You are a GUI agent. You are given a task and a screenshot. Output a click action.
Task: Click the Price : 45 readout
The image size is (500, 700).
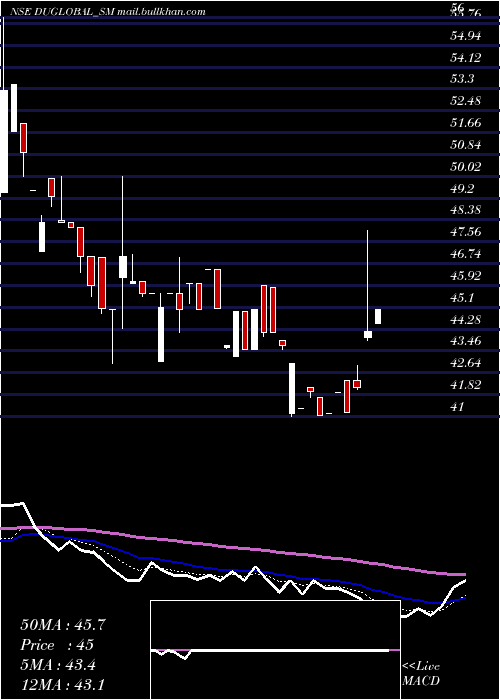(57, 645)
